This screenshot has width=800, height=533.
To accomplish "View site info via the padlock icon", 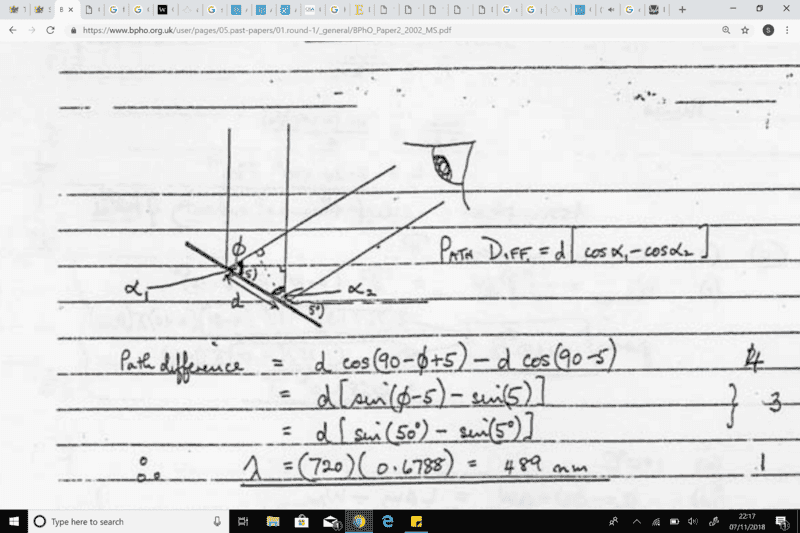I will [73, 31].
